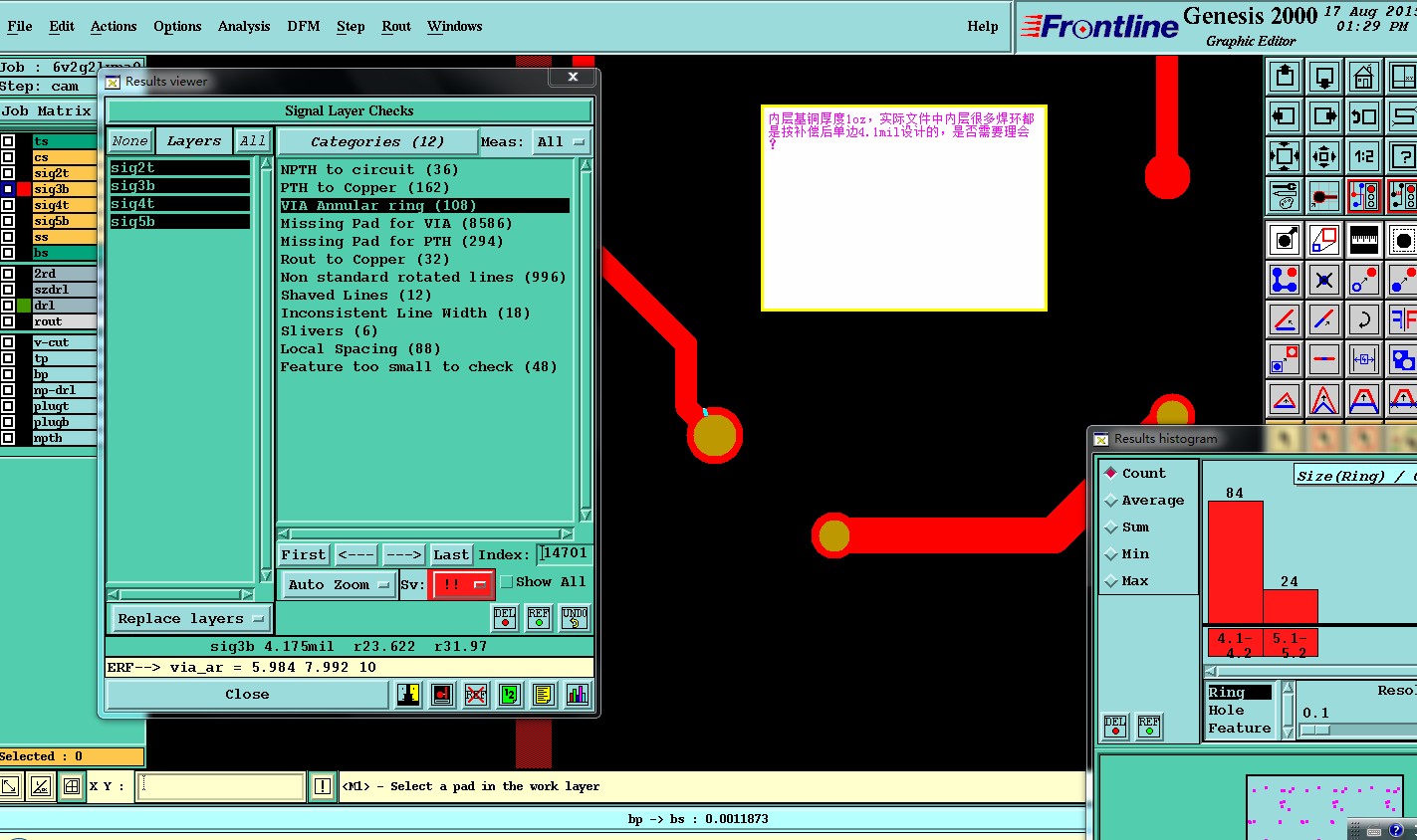Click the green drl layer color swatch
This screenshot has width=1417, height=840.
(25, 306)
